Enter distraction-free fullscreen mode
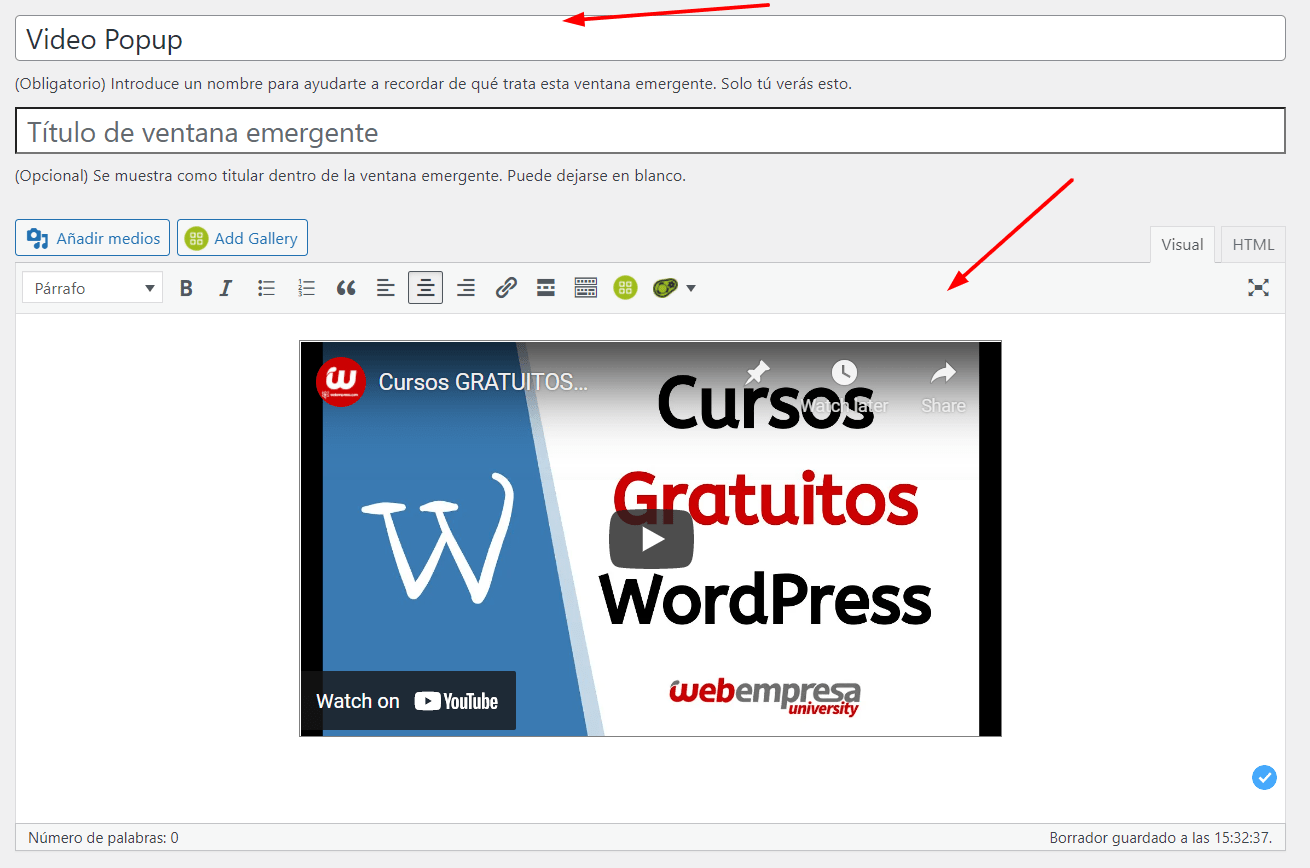The height and width of the screenshot is (868, 1310). (x=1258, y=288)
